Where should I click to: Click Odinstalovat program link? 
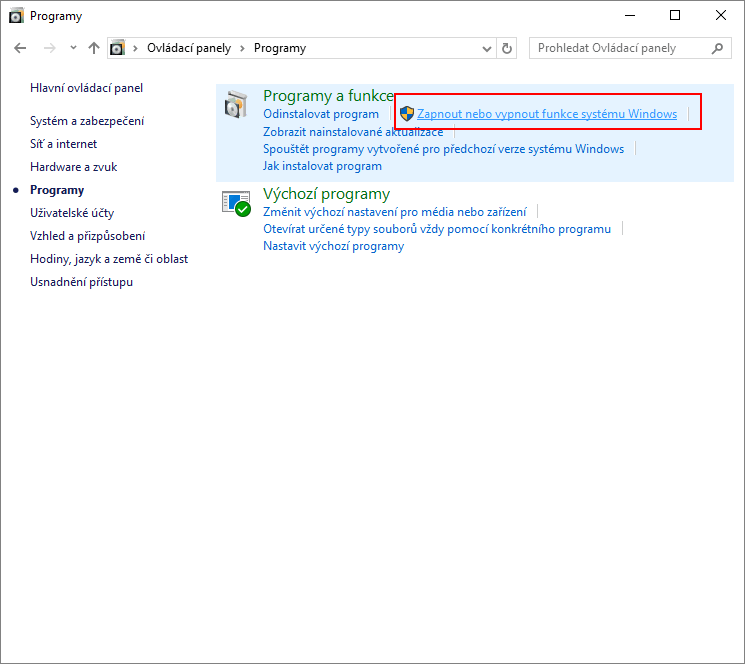[321, 114]
